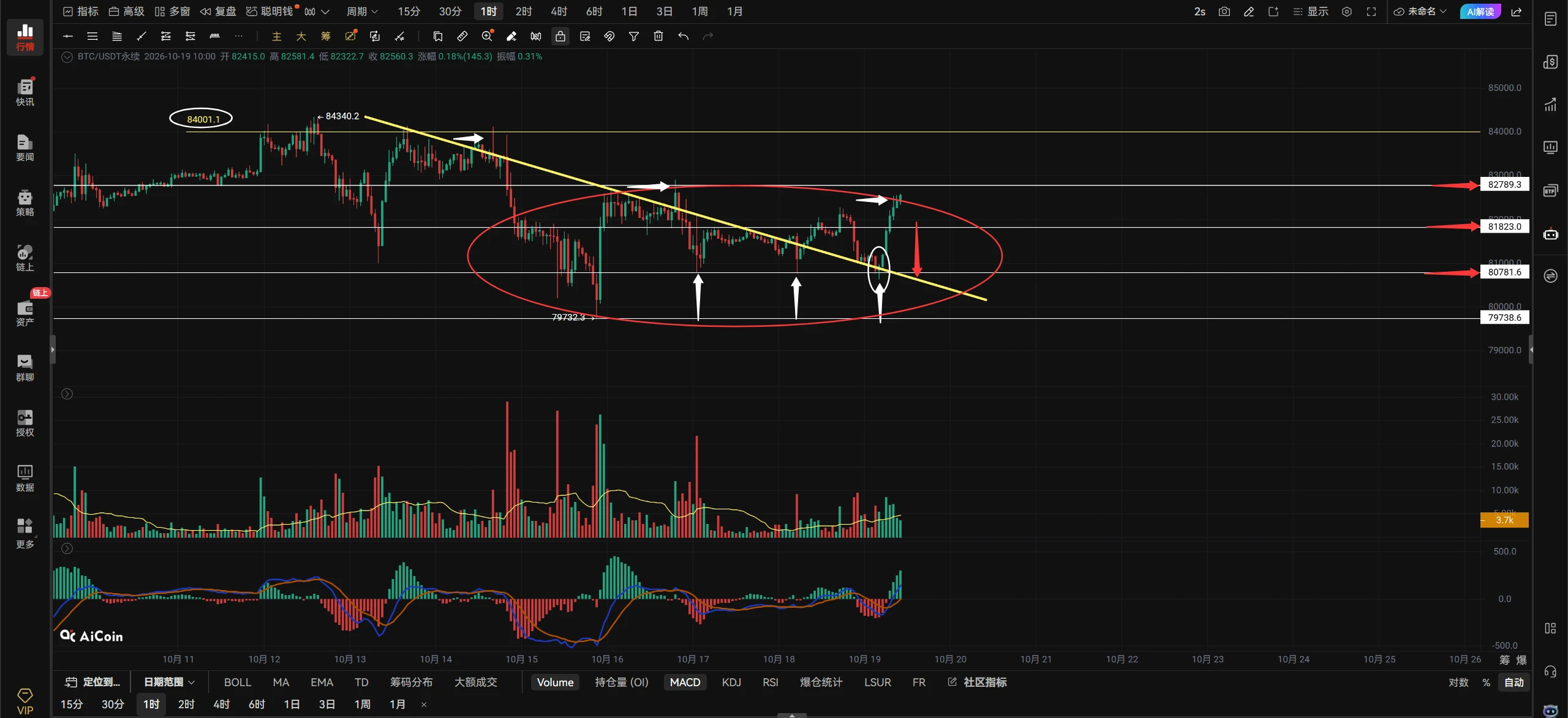The width and height of the screenshot is (1568, 718).
Task: Expand the BTC/USDT info header chevron
Action: tap(67, 57)
